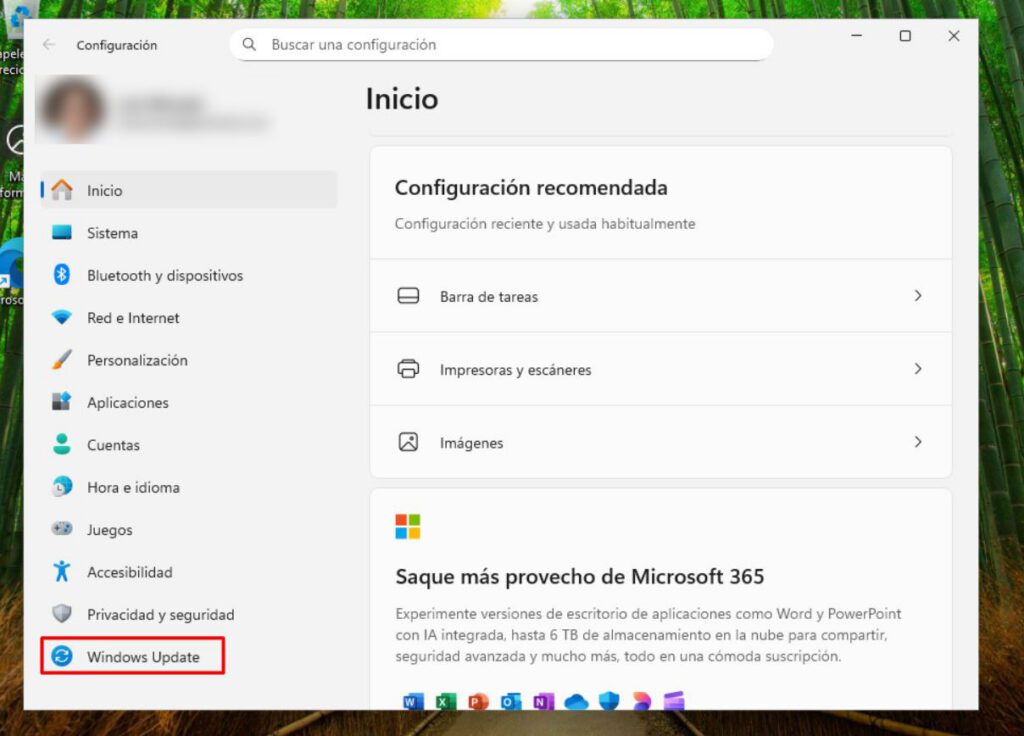Open the Red e Internet section
The width and height of the screenshot is (1024, 736).
point(134,317)
